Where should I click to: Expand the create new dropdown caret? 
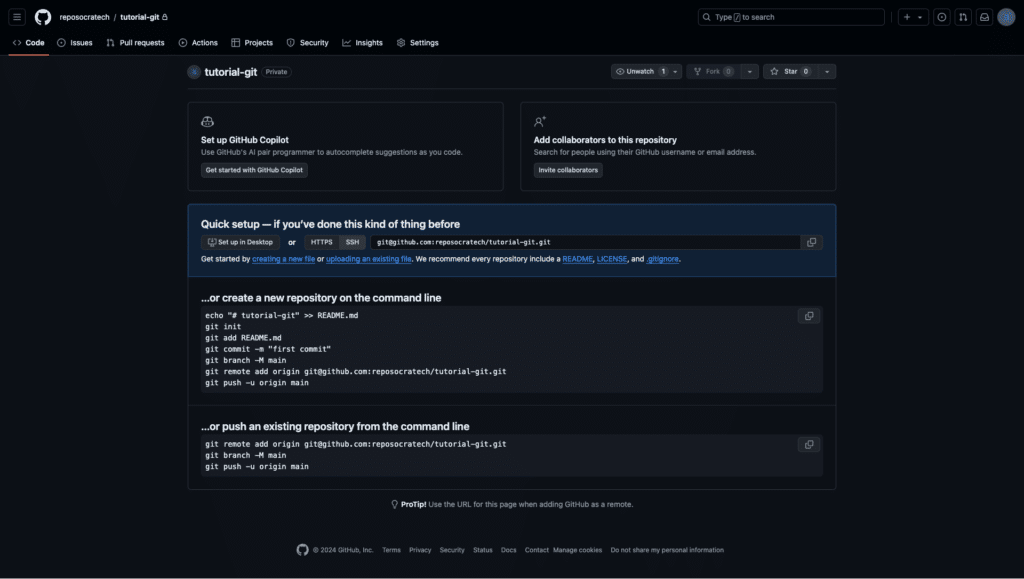920,17
